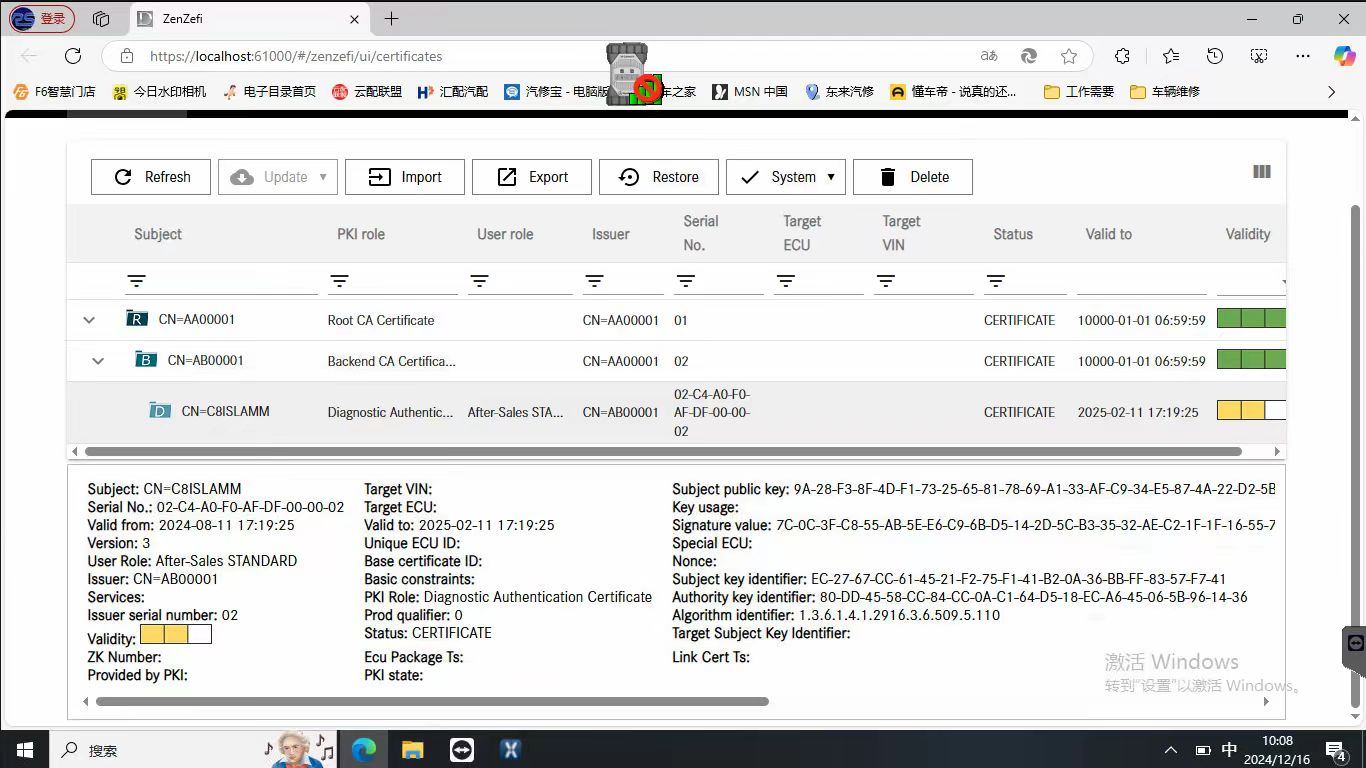Open Copilot sidebar icon
Image resolution: width=1366 pixels, height=768 pixels.
coord(1345,56)
